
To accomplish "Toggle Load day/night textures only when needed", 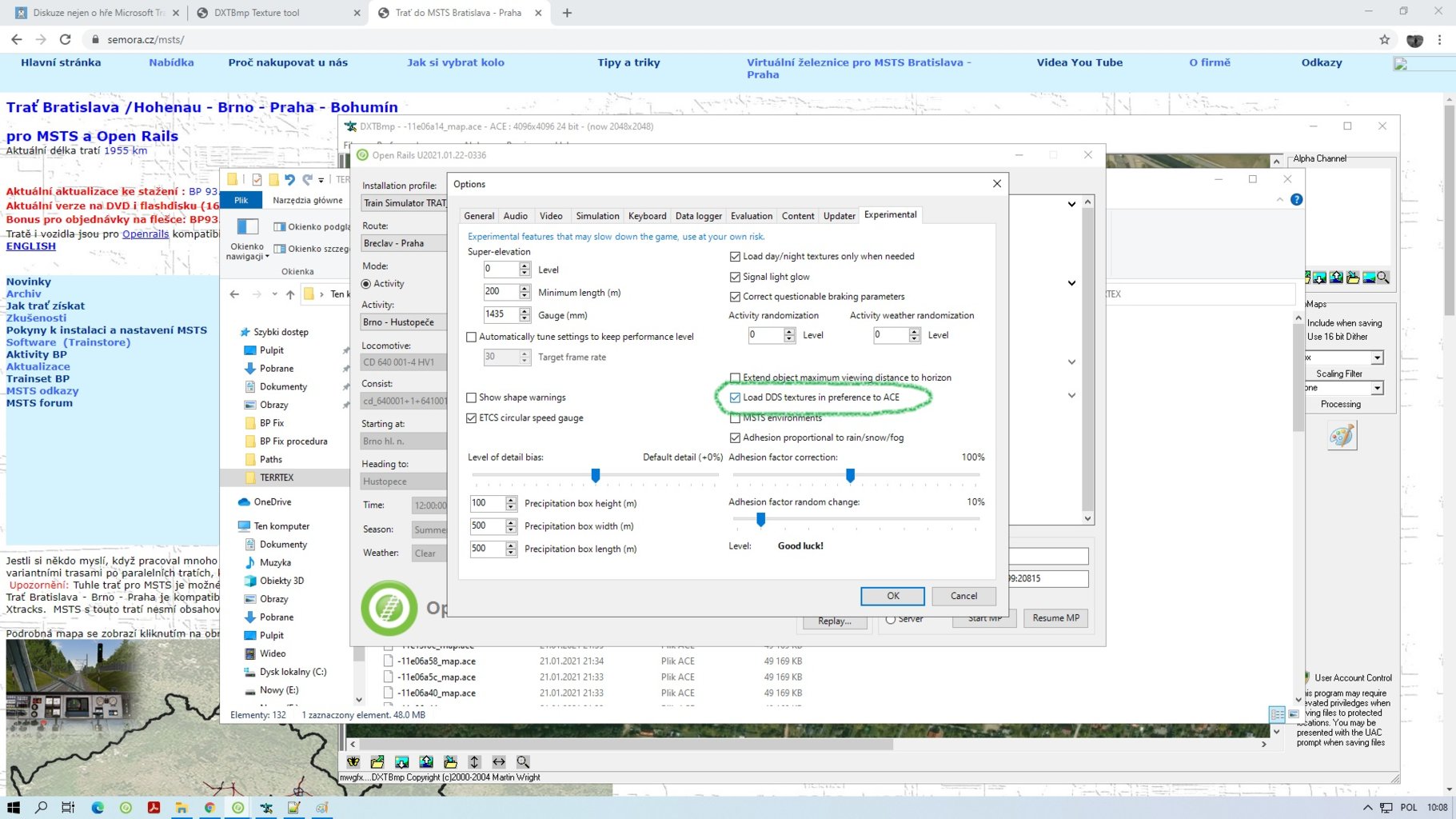I will click(735, 257).
